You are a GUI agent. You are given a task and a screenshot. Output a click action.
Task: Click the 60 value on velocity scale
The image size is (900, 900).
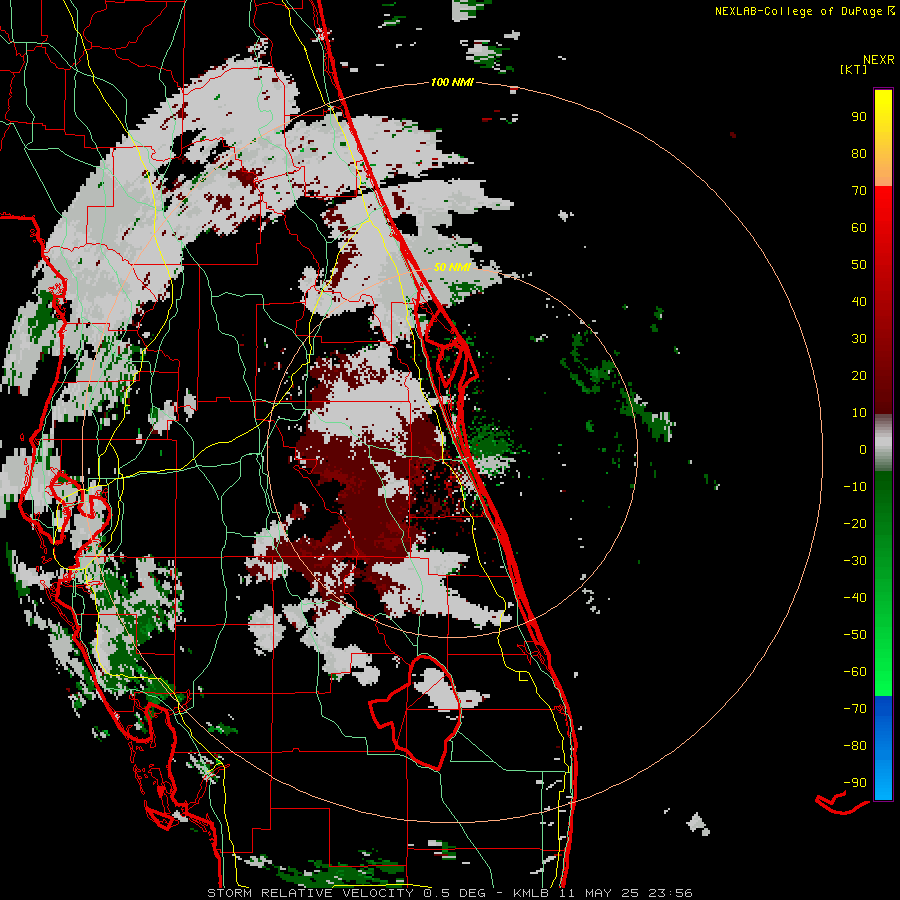coord(859,227)
